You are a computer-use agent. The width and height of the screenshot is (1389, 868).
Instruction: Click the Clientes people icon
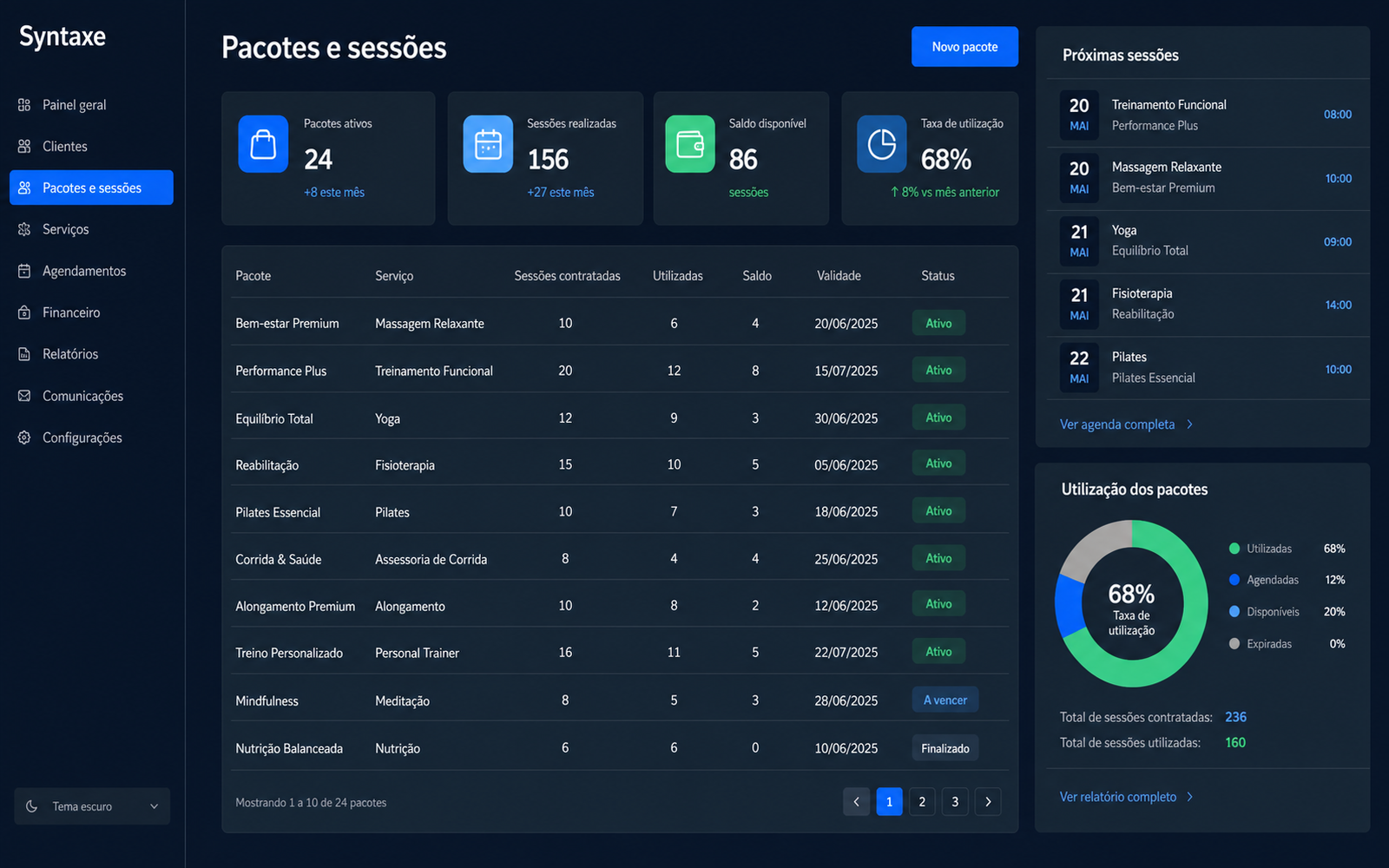24,147
